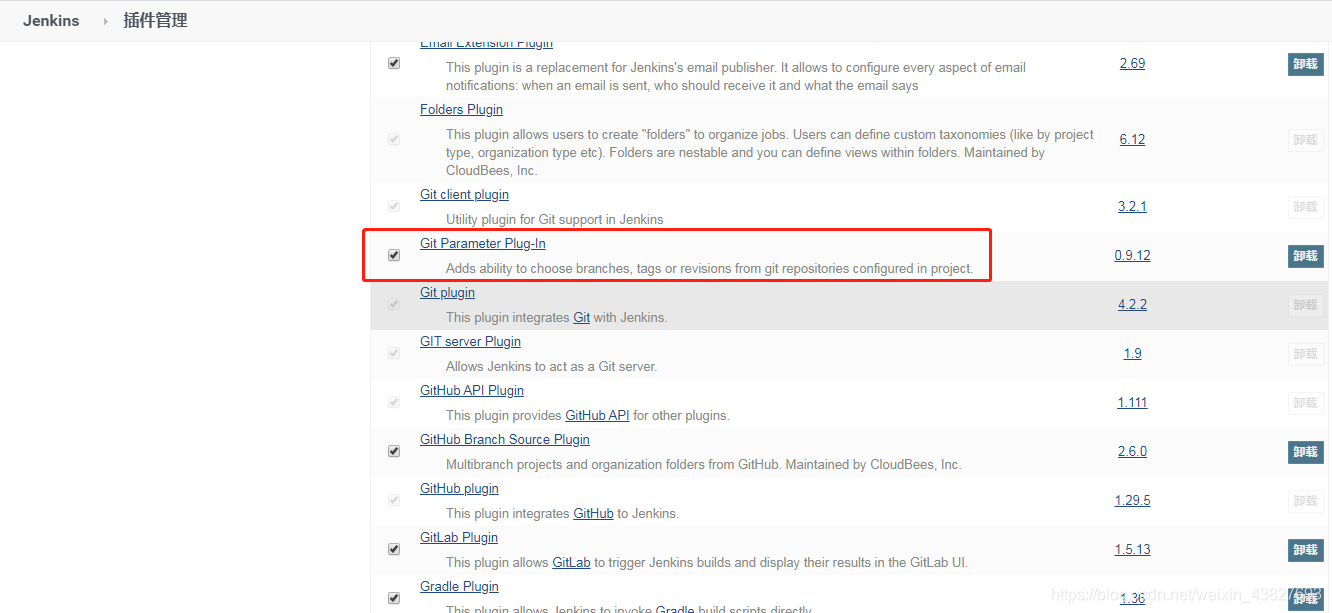Open the GitHub plugin name link

(x=459, y=489)
